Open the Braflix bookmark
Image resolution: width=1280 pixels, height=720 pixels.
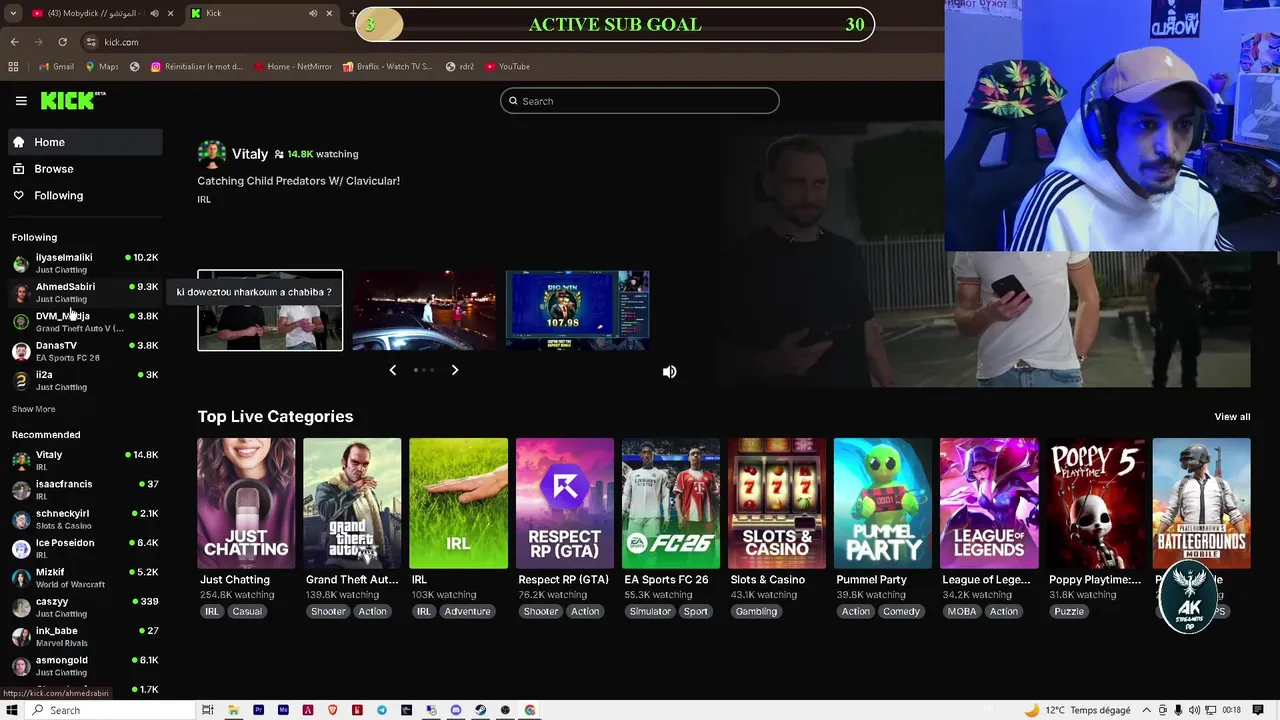tap(387, 66)
